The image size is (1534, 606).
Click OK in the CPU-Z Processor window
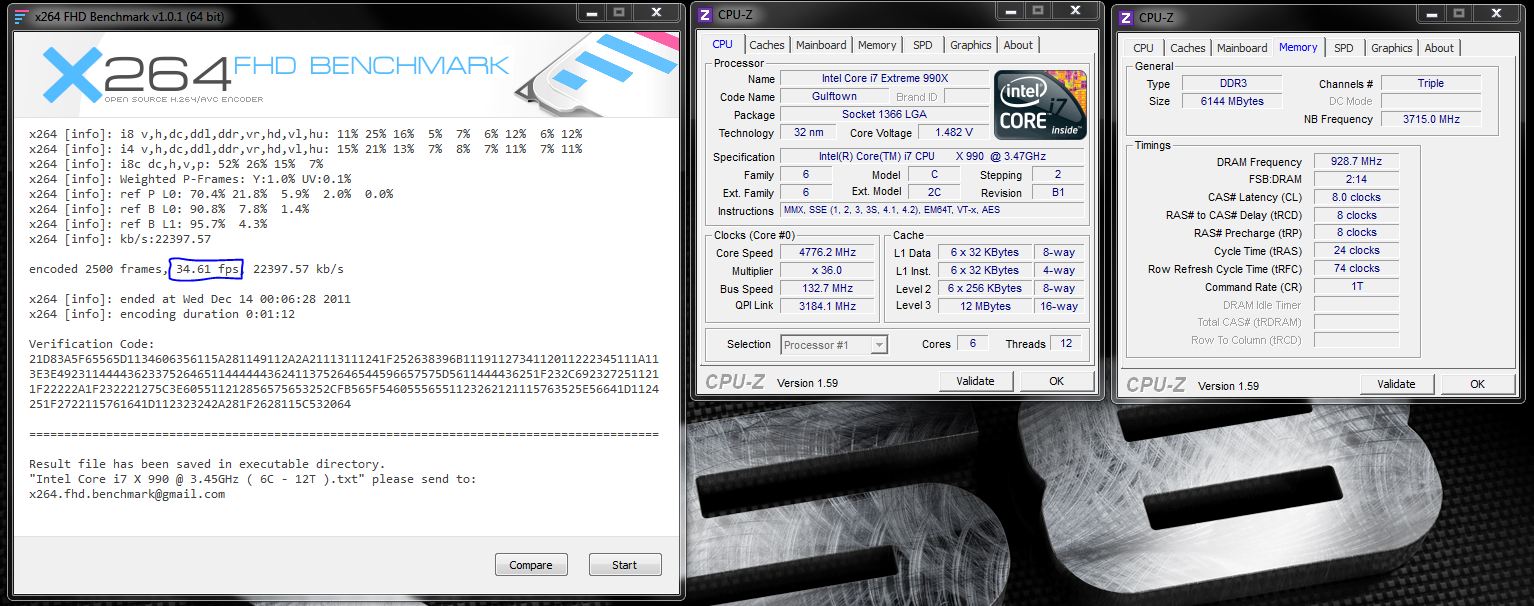[1056, 381]
